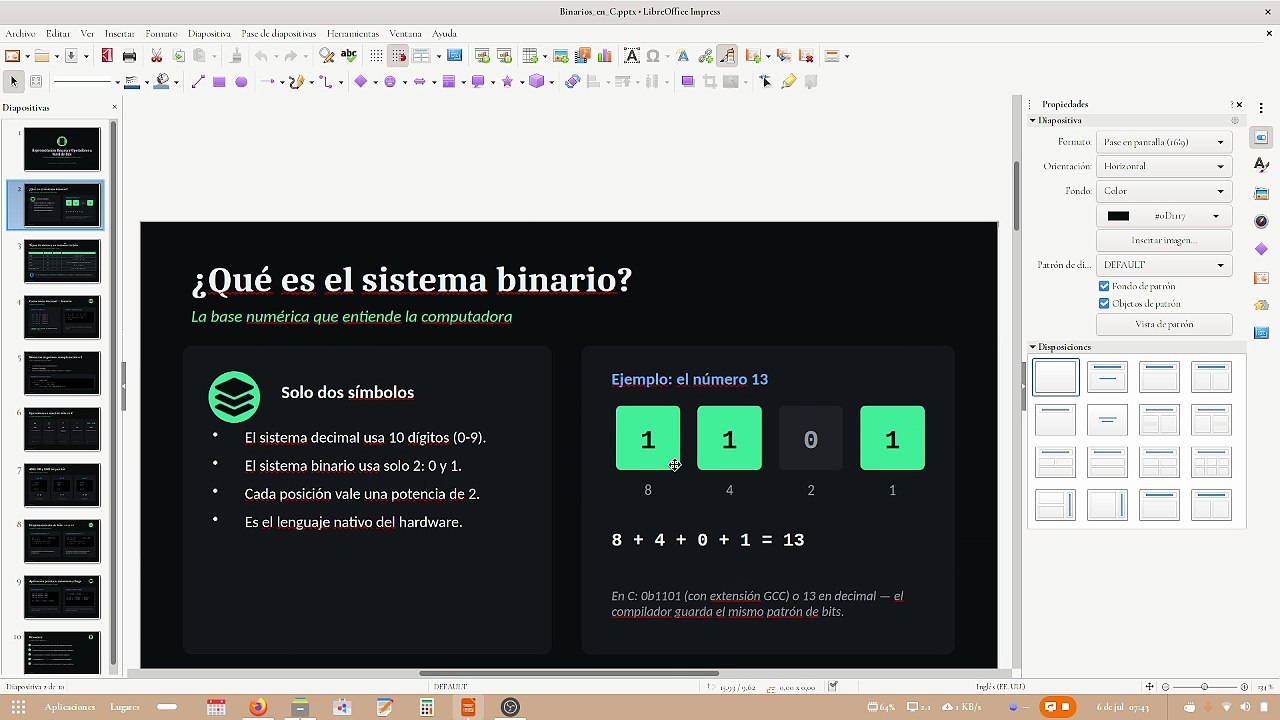Click the Print icon in toolbar

coord(129,56)
